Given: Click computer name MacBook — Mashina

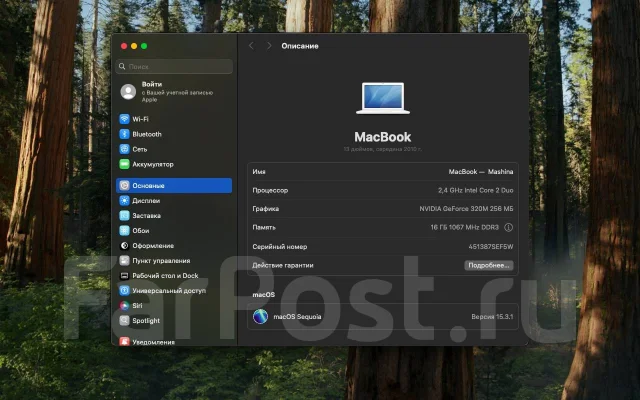Looking at the screenshot, I should pyautogui.click(x=481, y=172).
